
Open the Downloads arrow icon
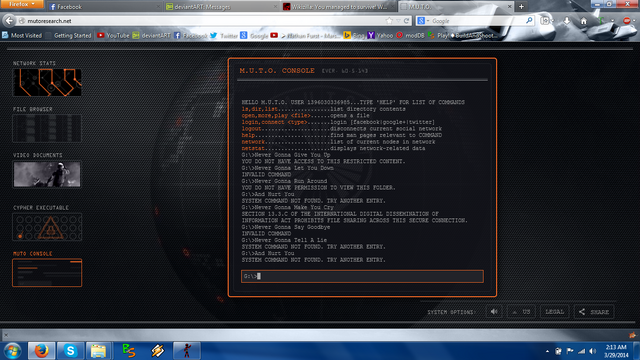(x=567, y=21)
